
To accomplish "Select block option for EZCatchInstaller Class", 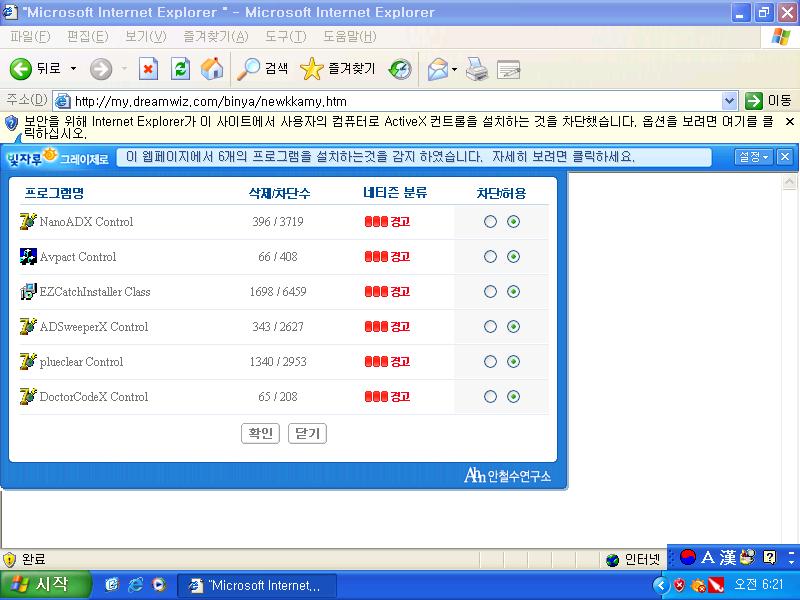I will 490,291.
